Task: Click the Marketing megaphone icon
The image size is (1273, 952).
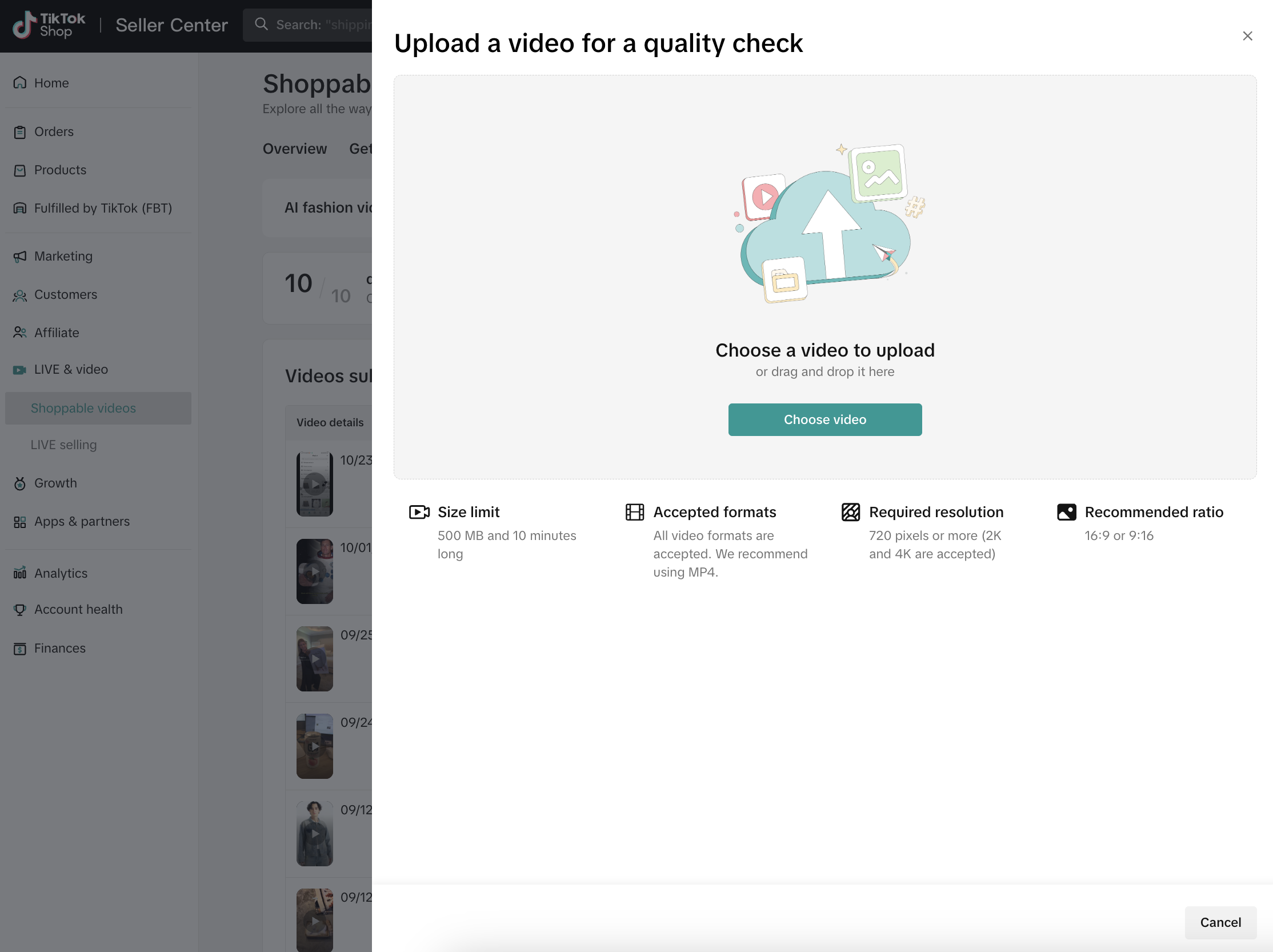Action: 20,256
